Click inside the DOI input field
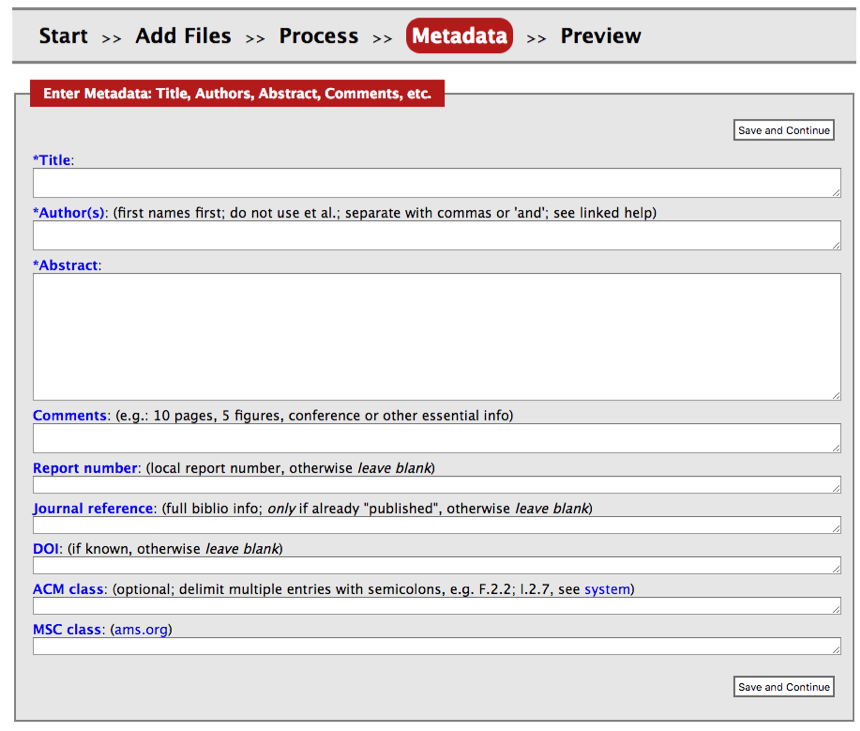 [435, 565]
